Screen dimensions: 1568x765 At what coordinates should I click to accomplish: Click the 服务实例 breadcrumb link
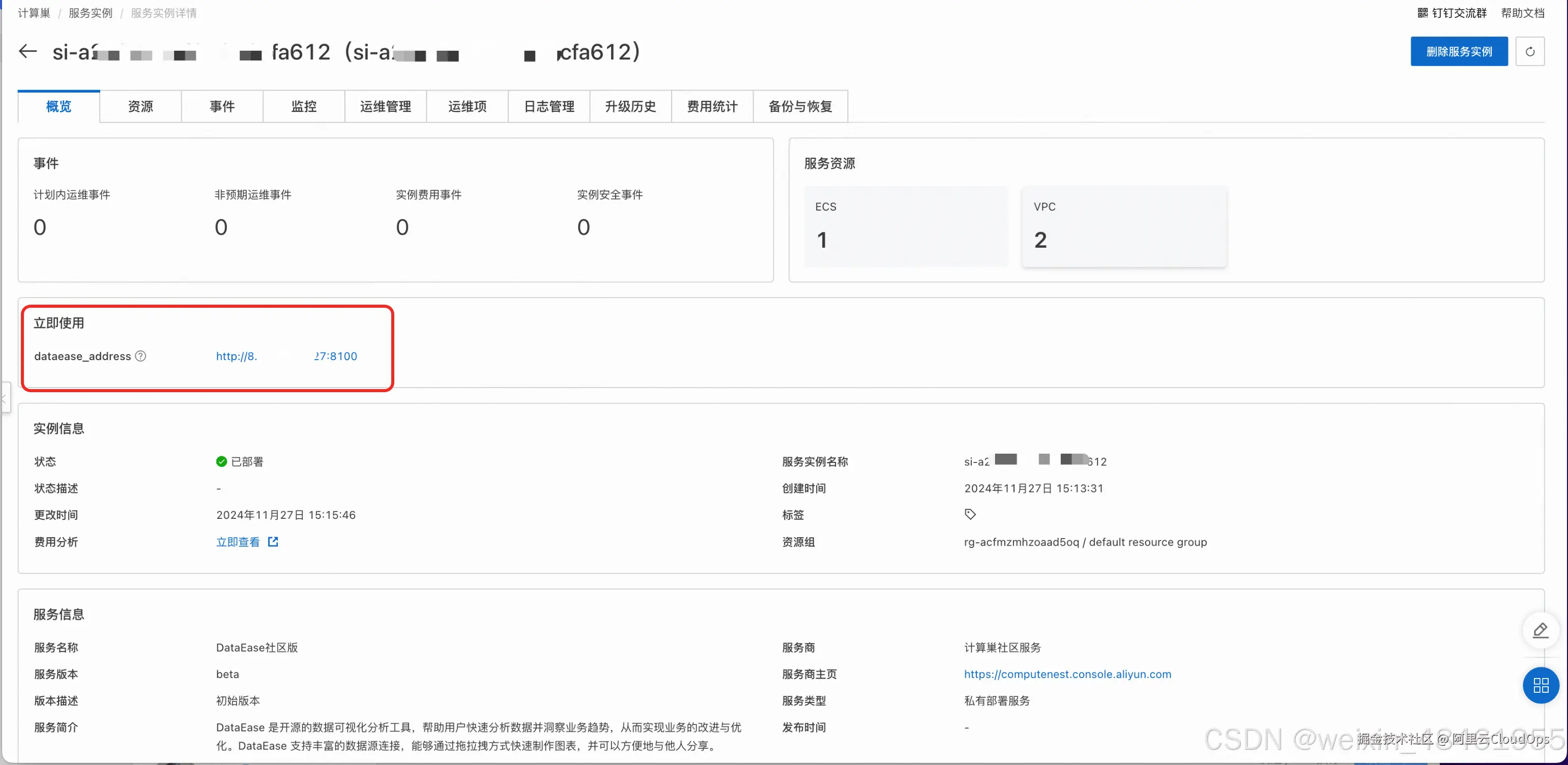90,12
